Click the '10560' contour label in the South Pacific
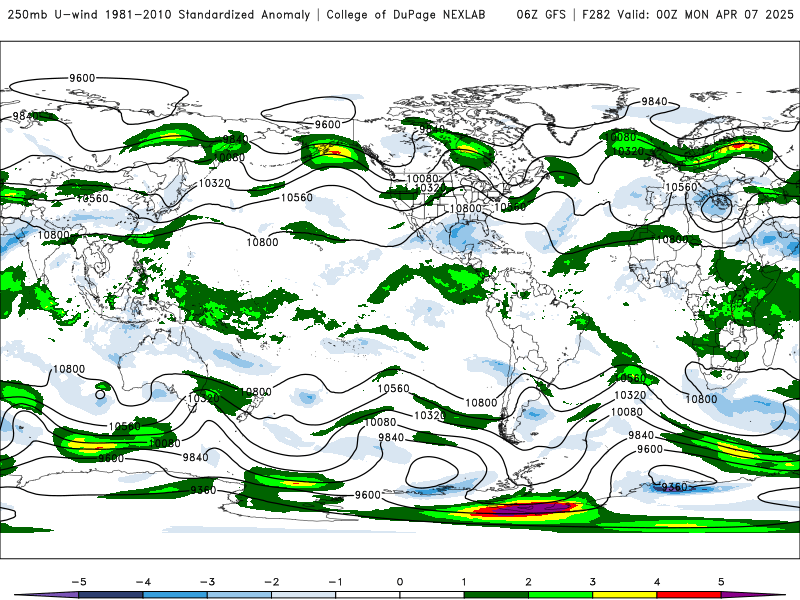This screenshot has height=600, width=800. click(393, 389)
